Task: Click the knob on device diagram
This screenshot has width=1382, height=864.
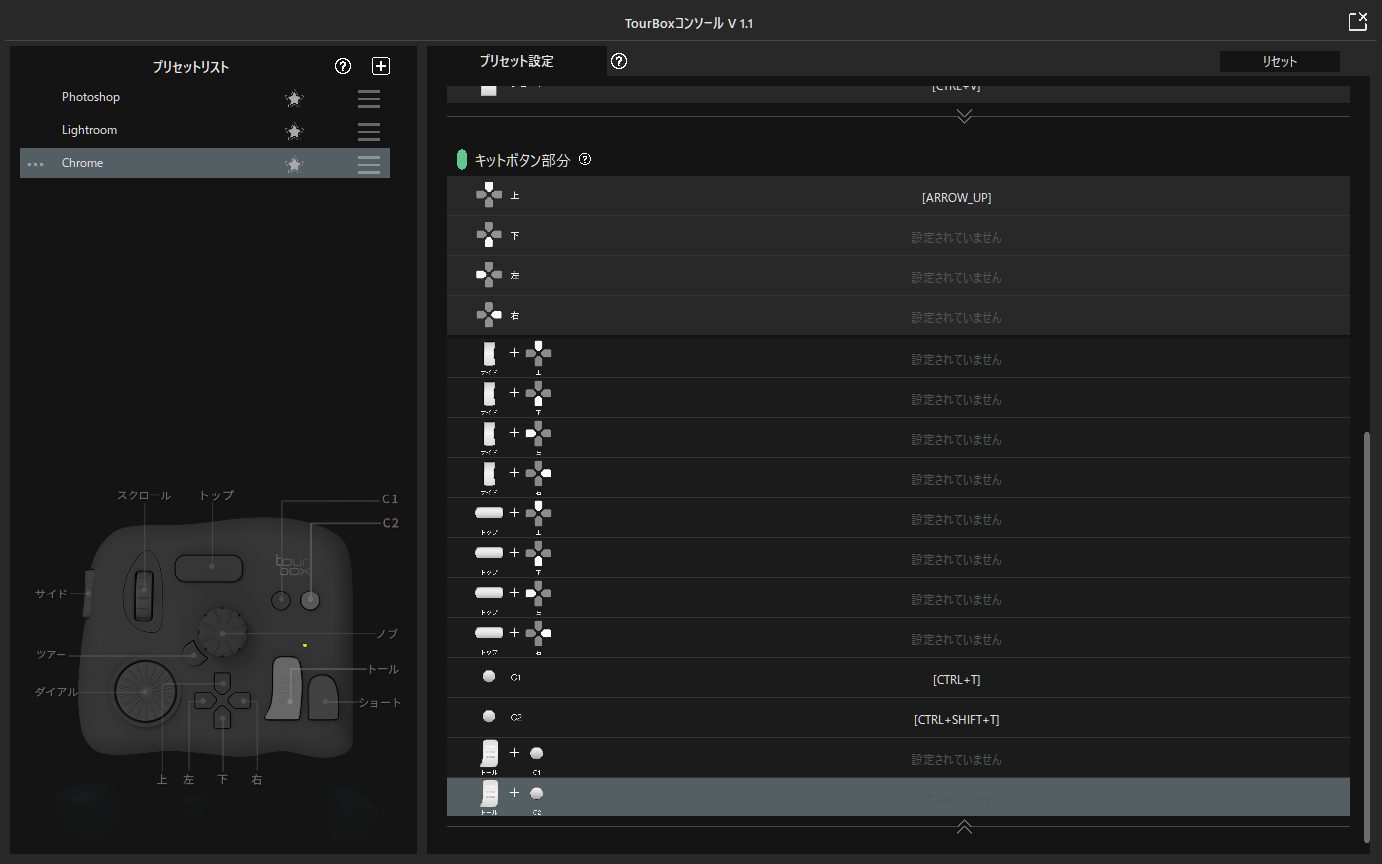Action: [222, 632]
